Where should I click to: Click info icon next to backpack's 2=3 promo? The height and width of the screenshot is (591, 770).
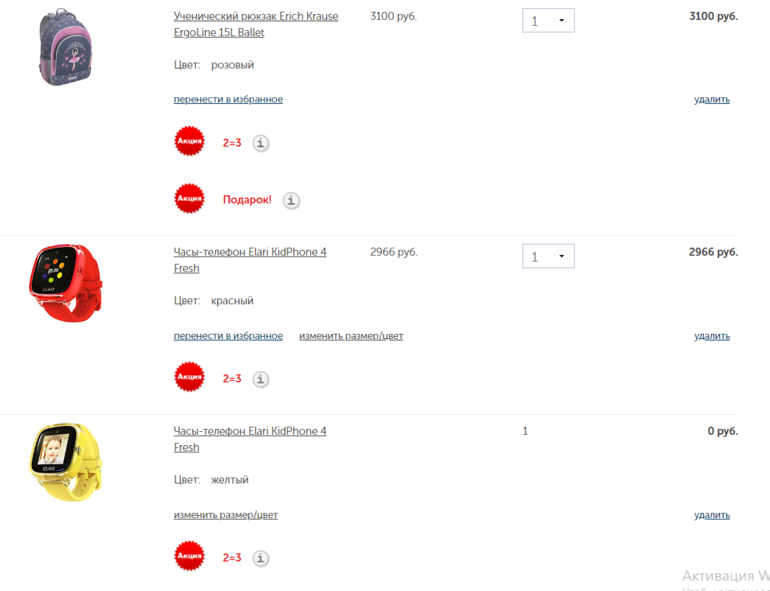click(261, 143)
